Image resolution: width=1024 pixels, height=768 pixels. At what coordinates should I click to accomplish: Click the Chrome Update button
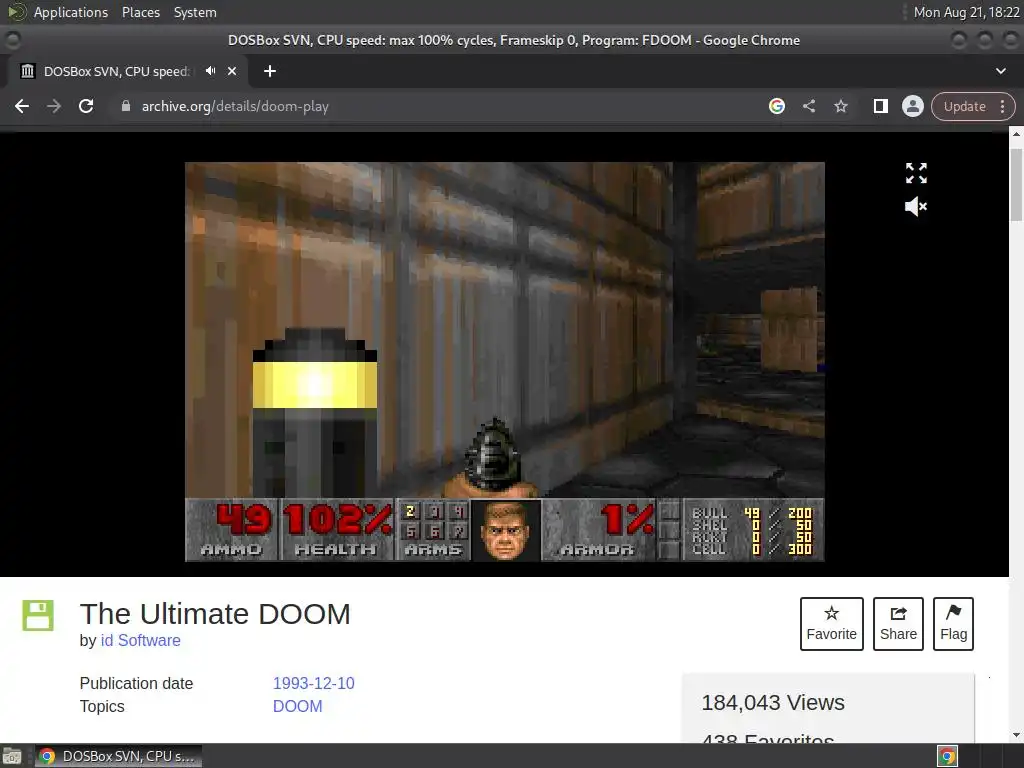[965, 106]
